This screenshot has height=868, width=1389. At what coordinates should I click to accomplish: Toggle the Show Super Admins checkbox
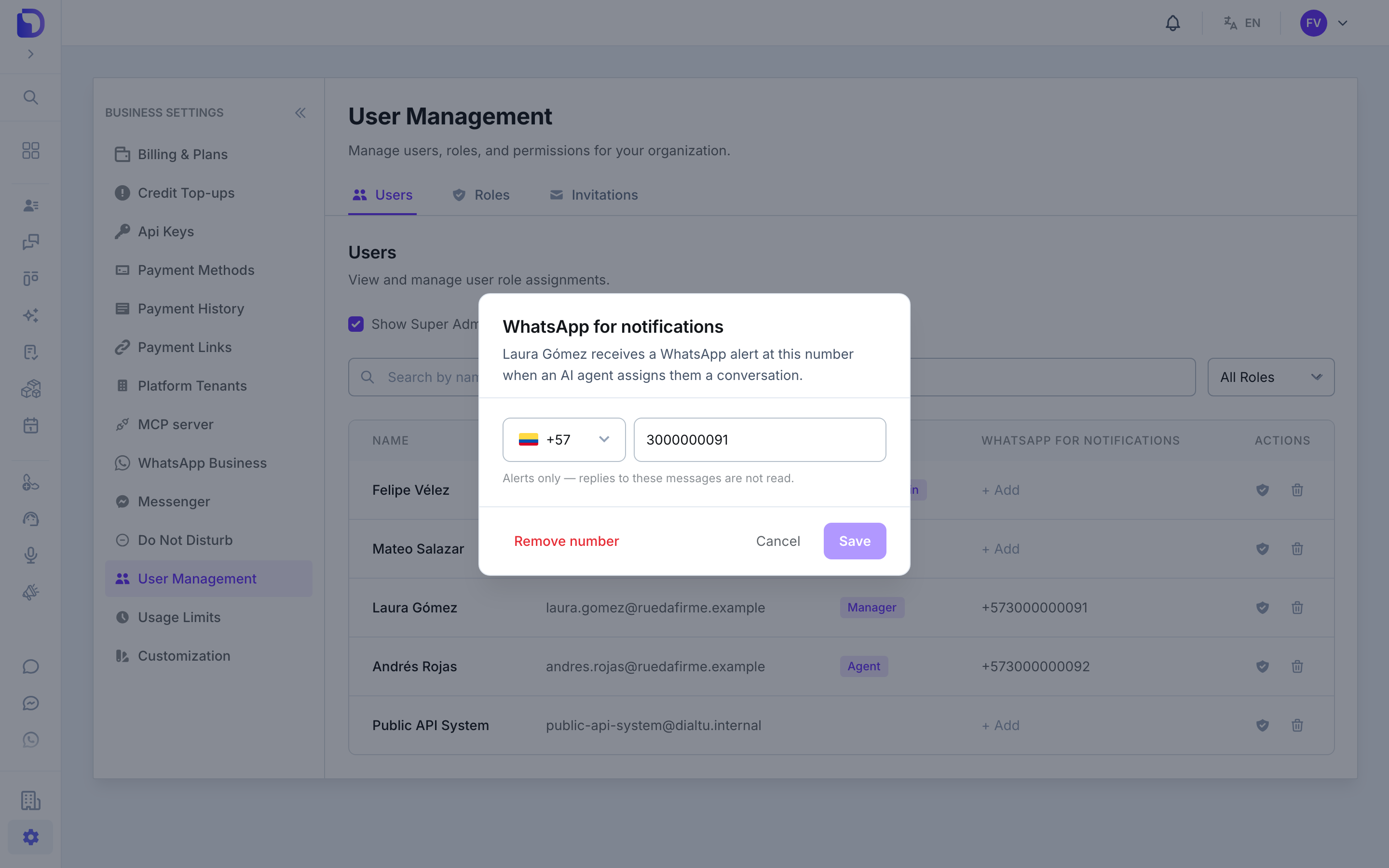[x=356, y=325]
